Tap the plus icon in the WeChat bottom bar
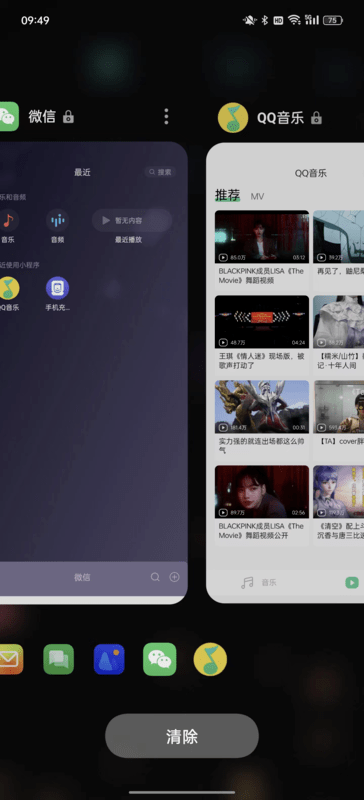 point(174,577)
